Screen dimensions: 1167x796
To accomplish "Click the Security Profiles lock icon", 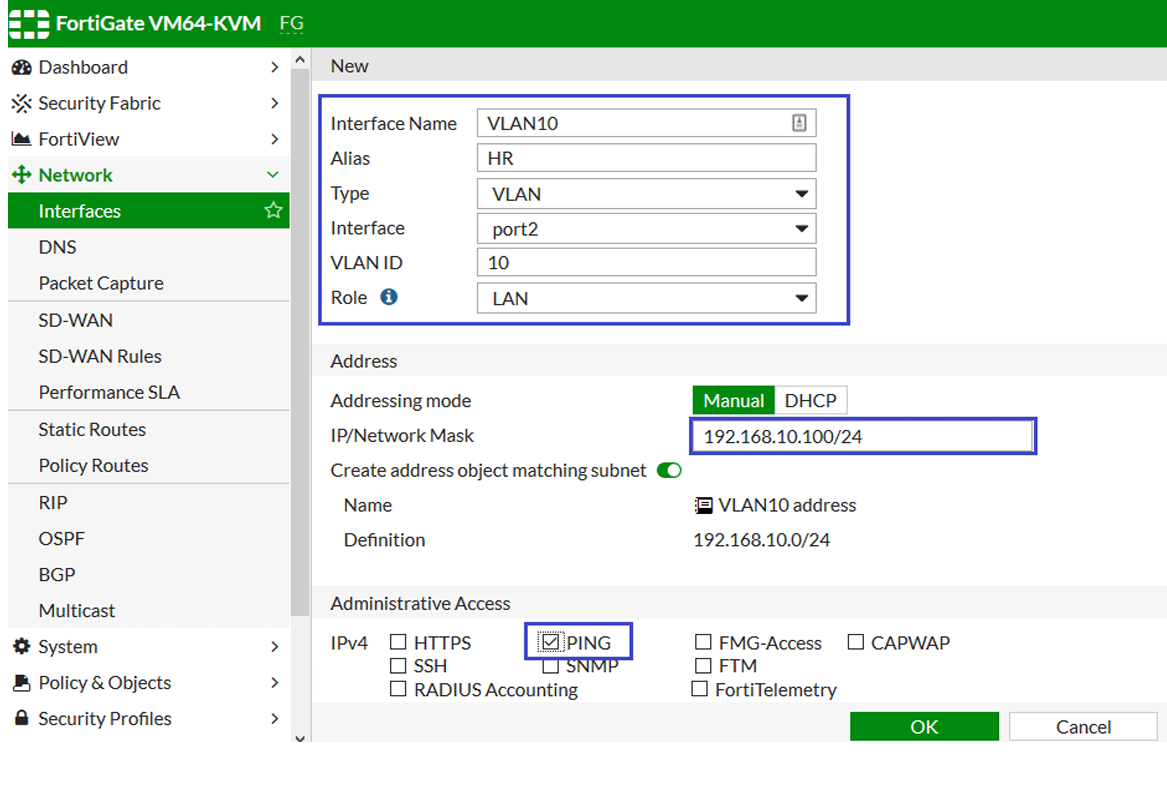I will (x=22, y=718).
